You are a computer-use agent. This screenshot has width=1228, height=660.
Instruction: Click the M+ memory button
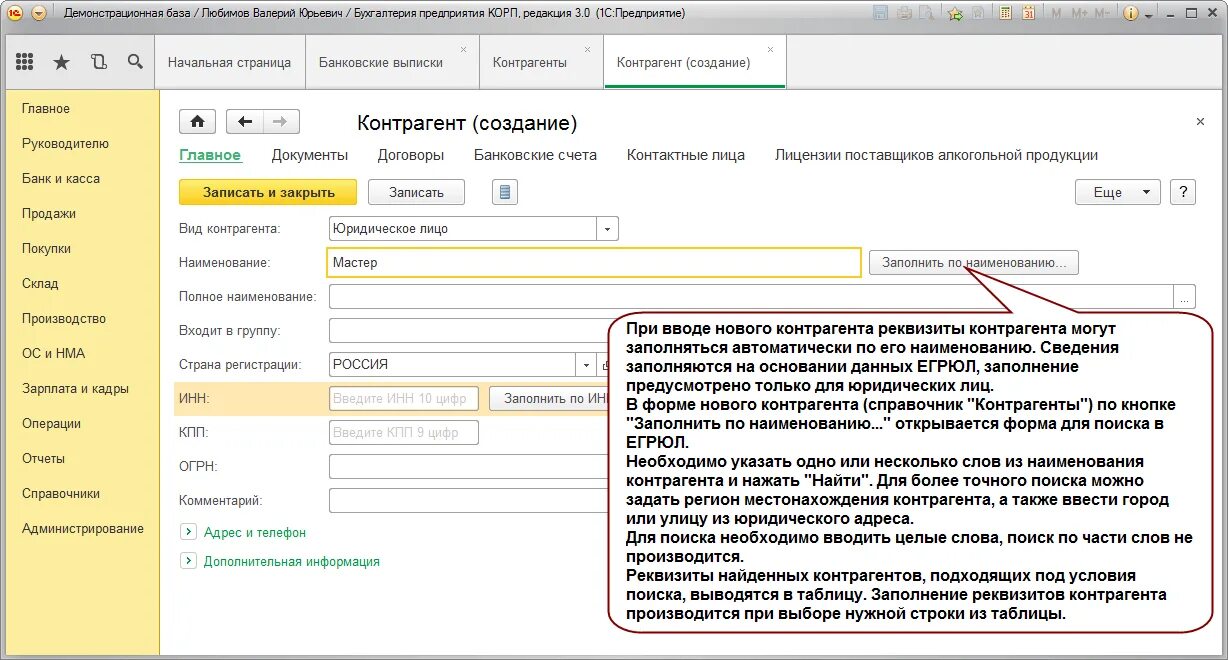(1079, 14)
